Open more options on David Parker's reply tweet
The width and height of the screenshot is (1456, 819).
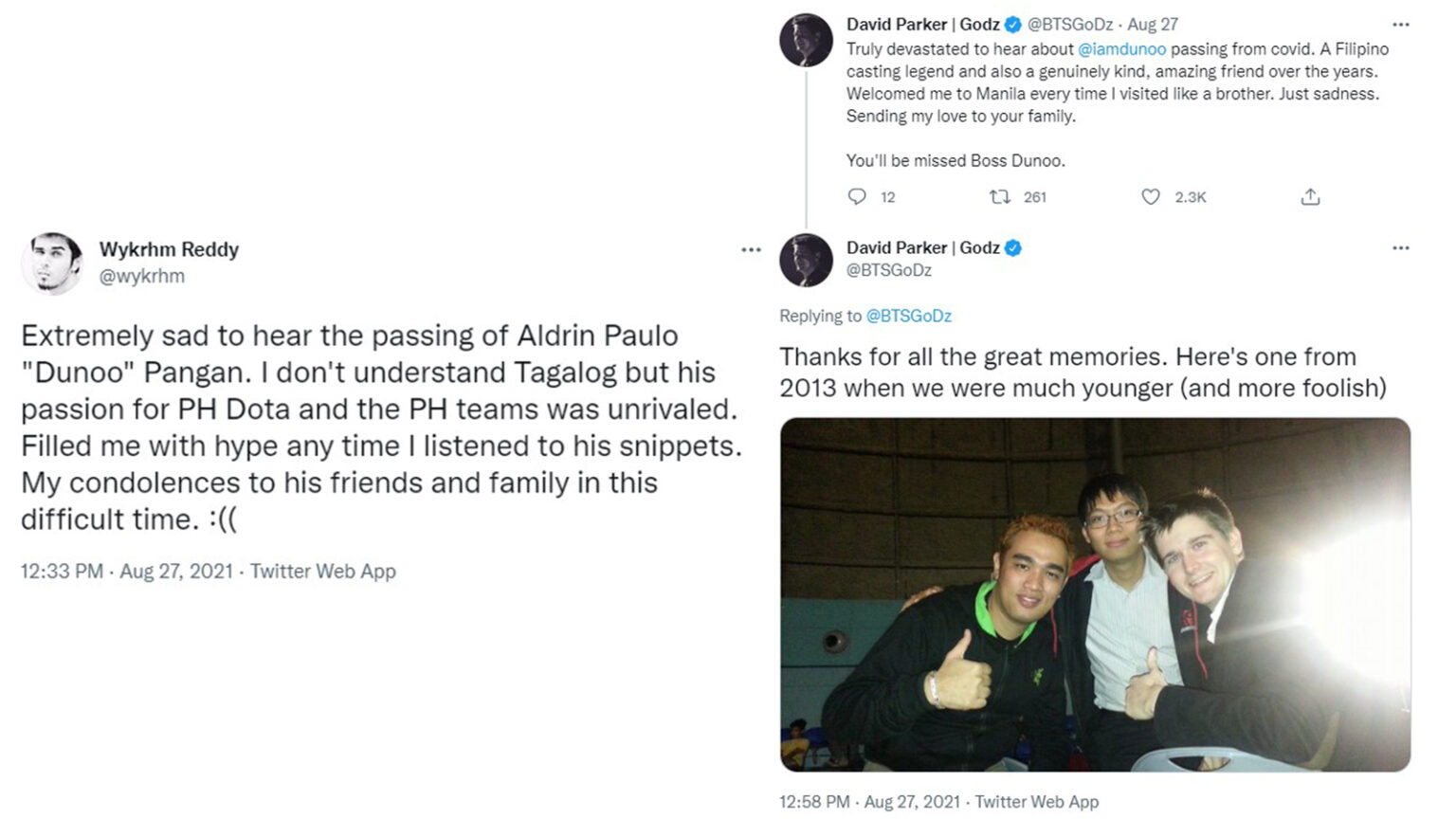pyautogui.click(x=1400, y=247)
